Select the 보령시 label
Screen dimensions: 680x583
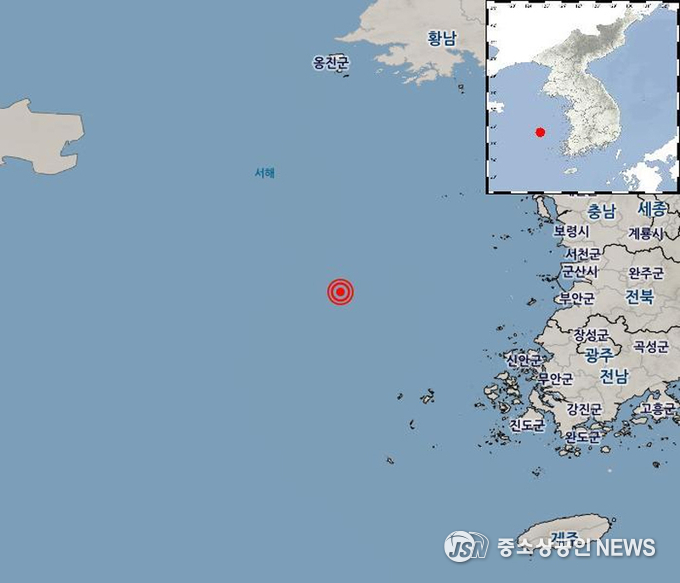click(x=571, y=231)
